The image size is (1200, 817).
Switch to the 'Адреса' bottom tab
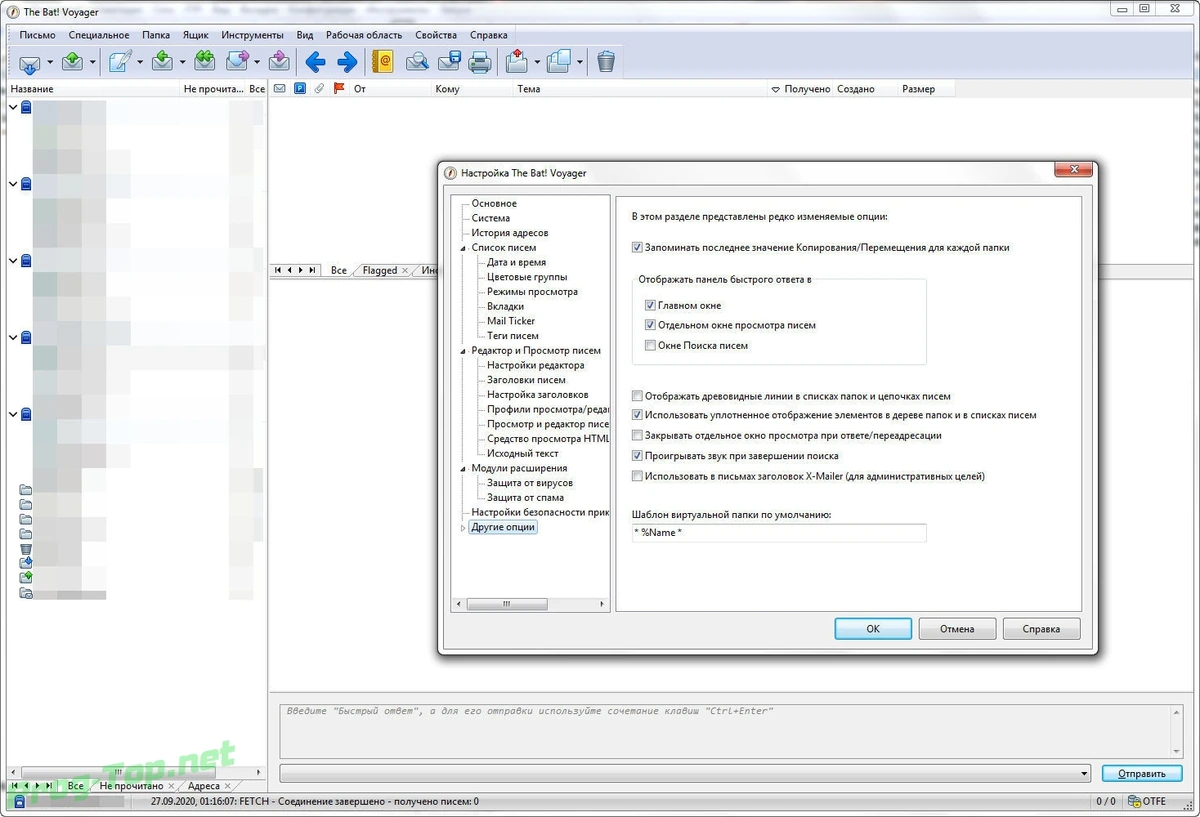point(204,786)
